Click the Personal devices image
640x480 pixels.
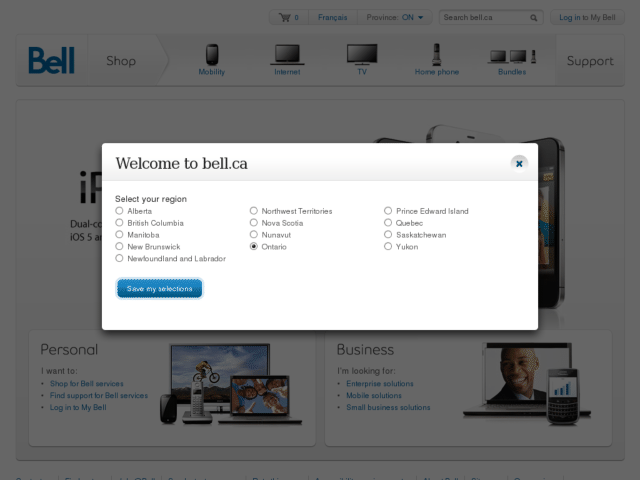231,384
